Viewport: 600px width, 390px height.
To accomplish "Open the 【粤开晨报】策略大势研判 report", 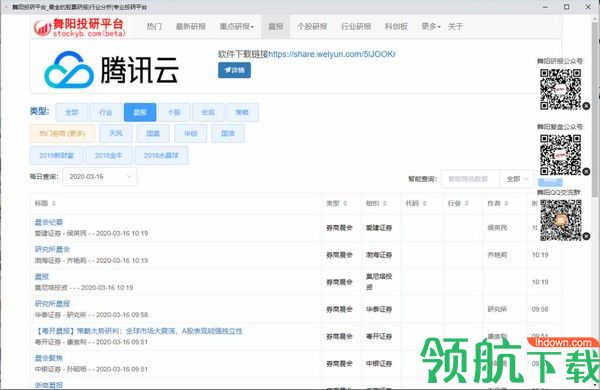I will pos(139,331).
